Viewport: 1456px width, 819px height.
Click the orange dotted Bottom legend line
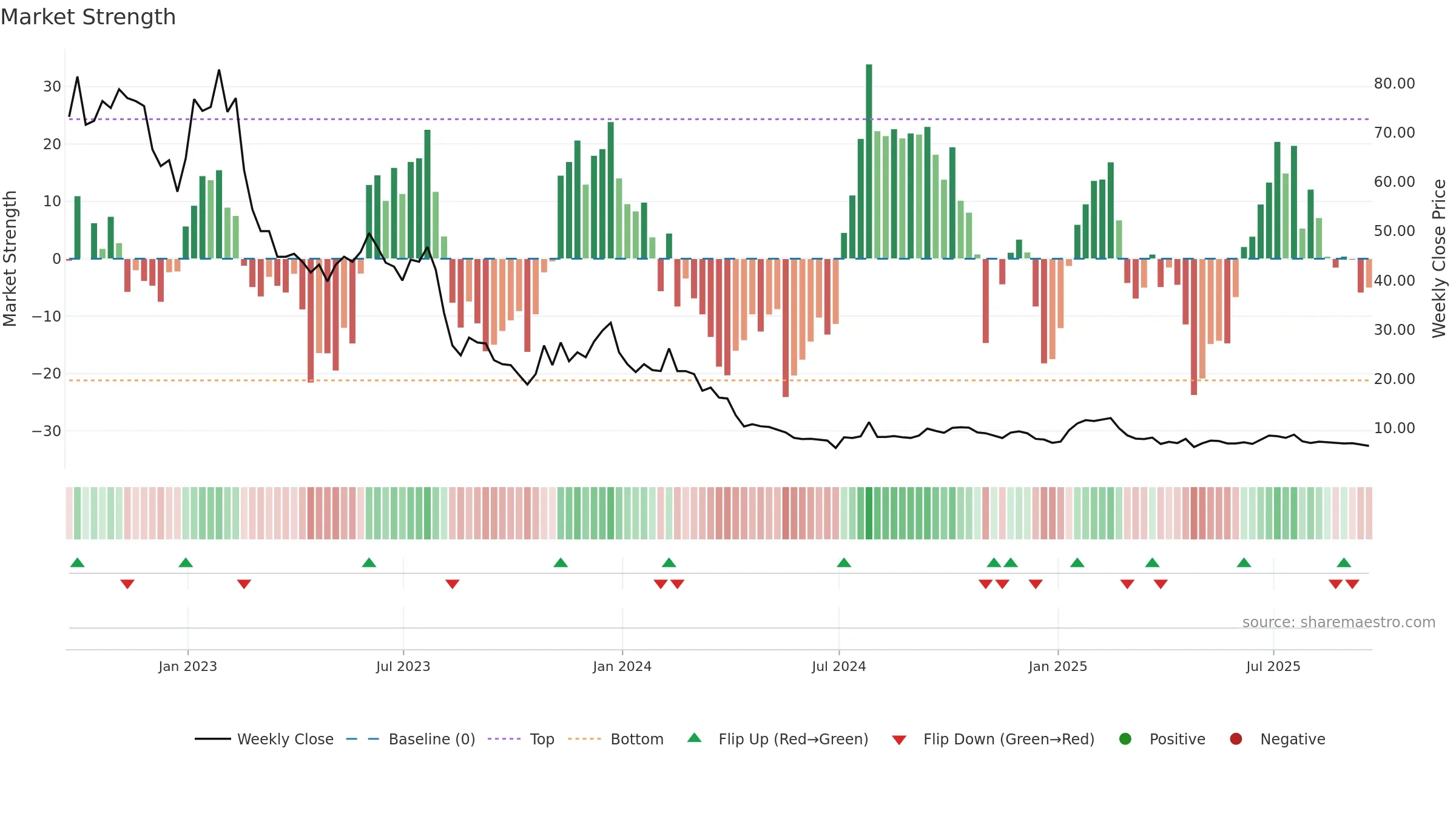pos(584,739)
